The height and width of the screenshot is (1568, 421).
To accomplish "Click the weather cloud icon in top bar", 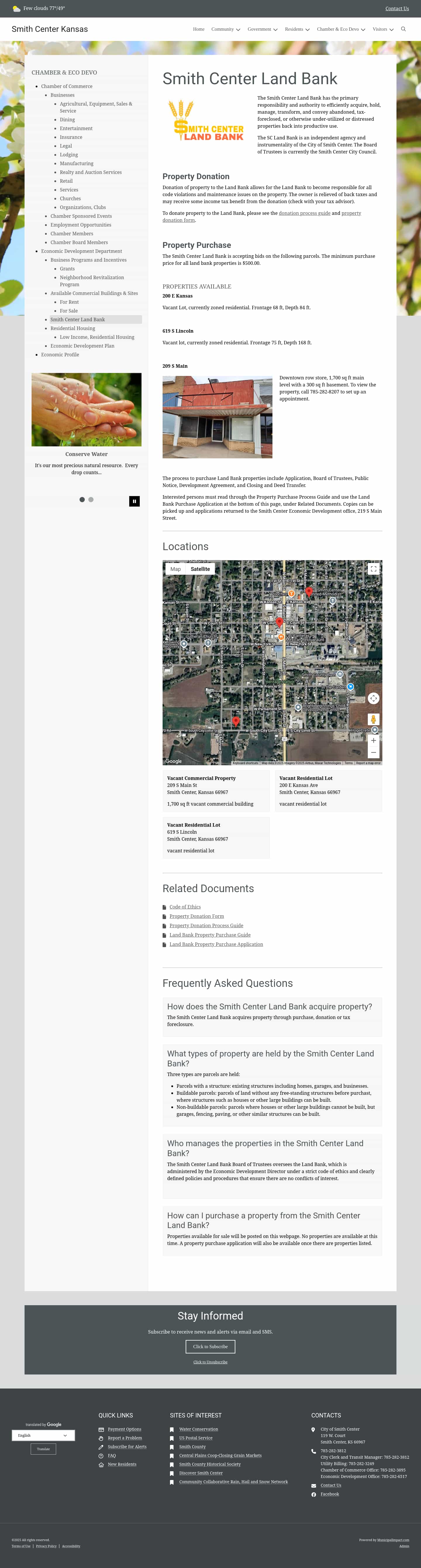I will point(16,8).
